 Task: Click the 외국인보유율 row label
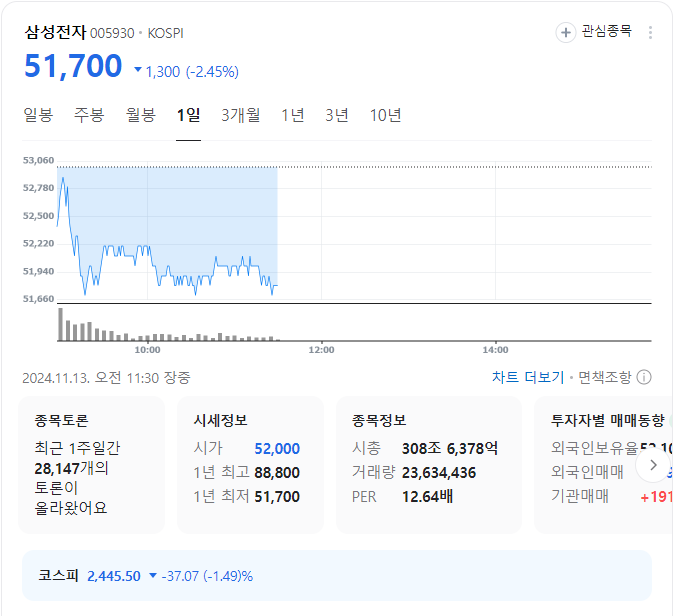pos(595,448)
